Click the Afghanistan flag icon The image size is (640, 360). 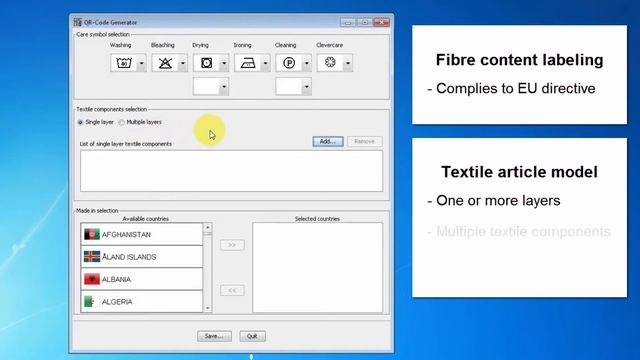click(92, 234)
